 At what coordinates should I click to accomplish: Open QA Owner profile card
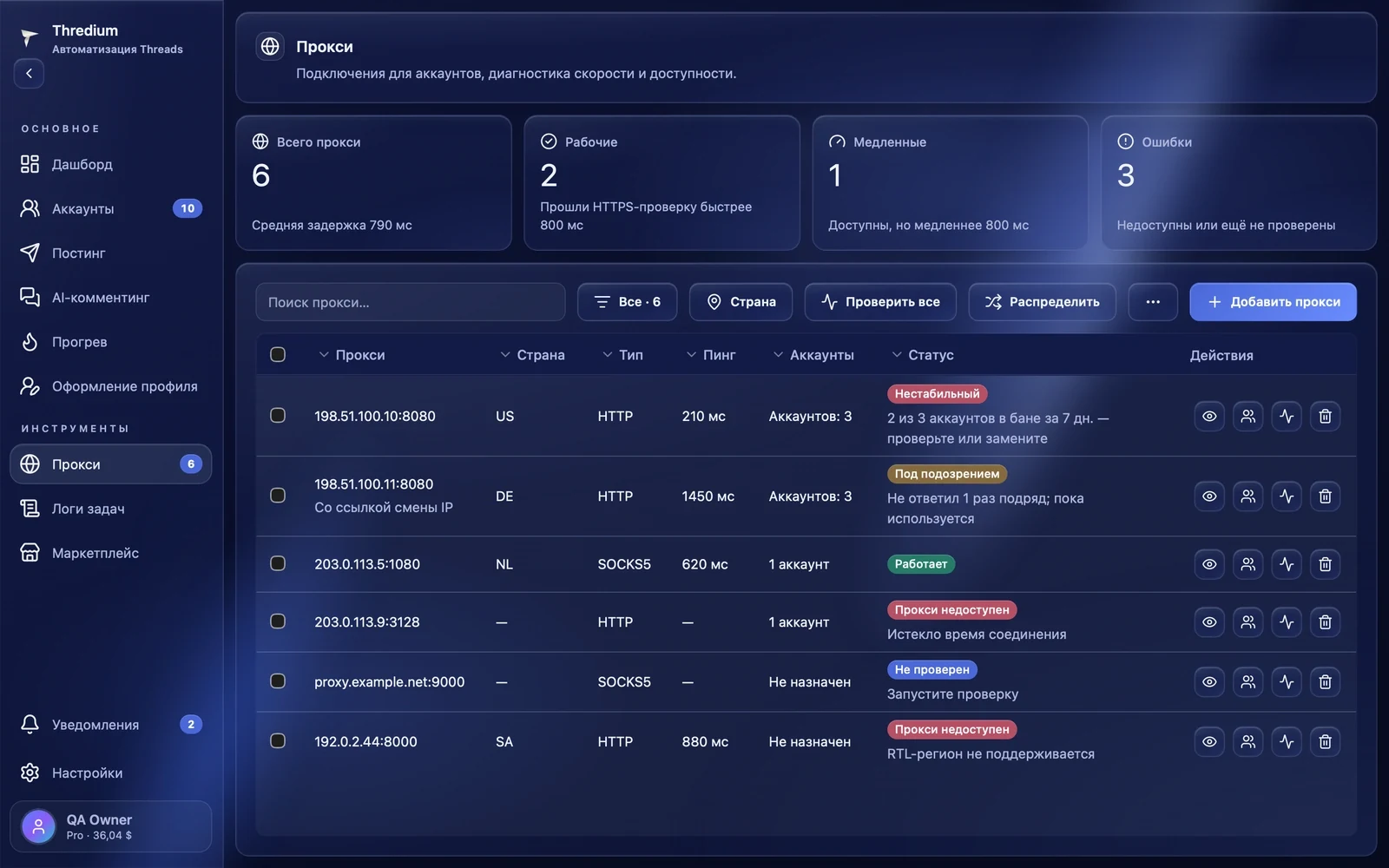pyautogui.click(x=111, y=826)
